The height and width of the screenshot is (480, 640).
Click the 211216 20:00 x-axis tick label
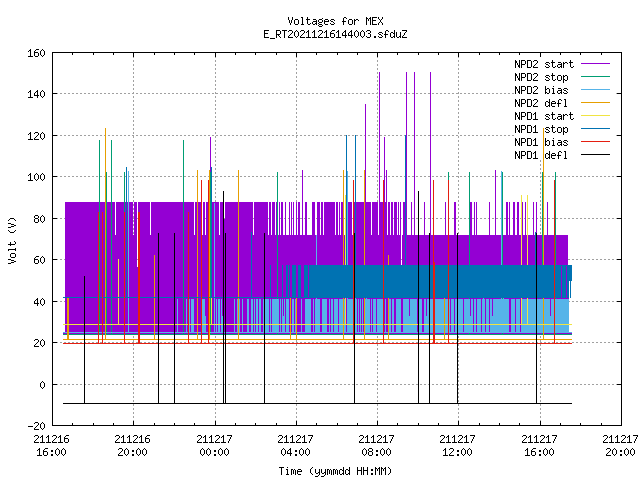click(133, 445)
